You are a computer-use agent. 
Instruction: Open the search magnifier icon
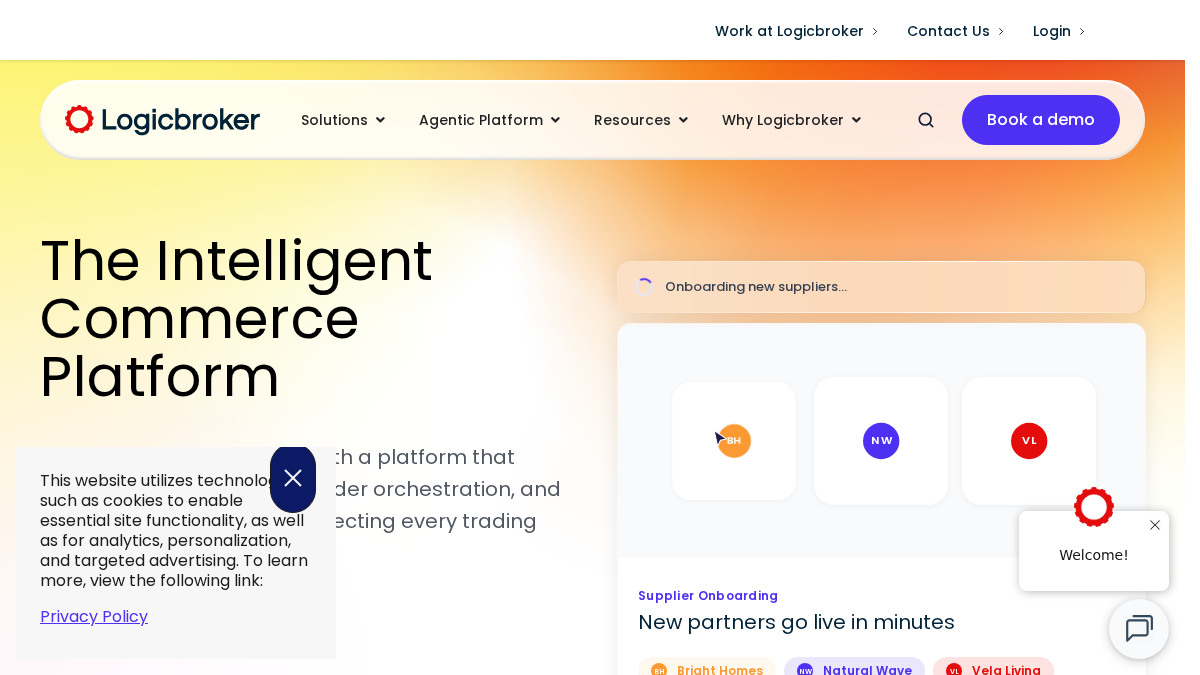point(926,120)
